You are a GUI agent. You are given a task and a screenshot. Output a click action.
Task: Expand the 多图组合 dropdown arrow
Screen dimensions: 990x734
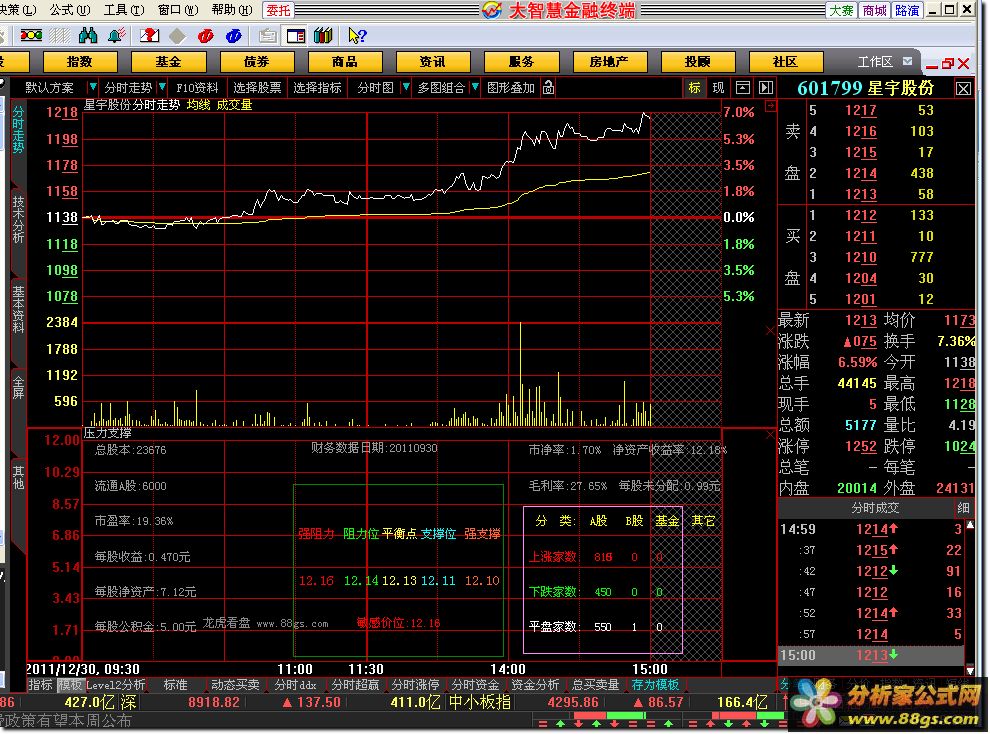pos(475,87)
